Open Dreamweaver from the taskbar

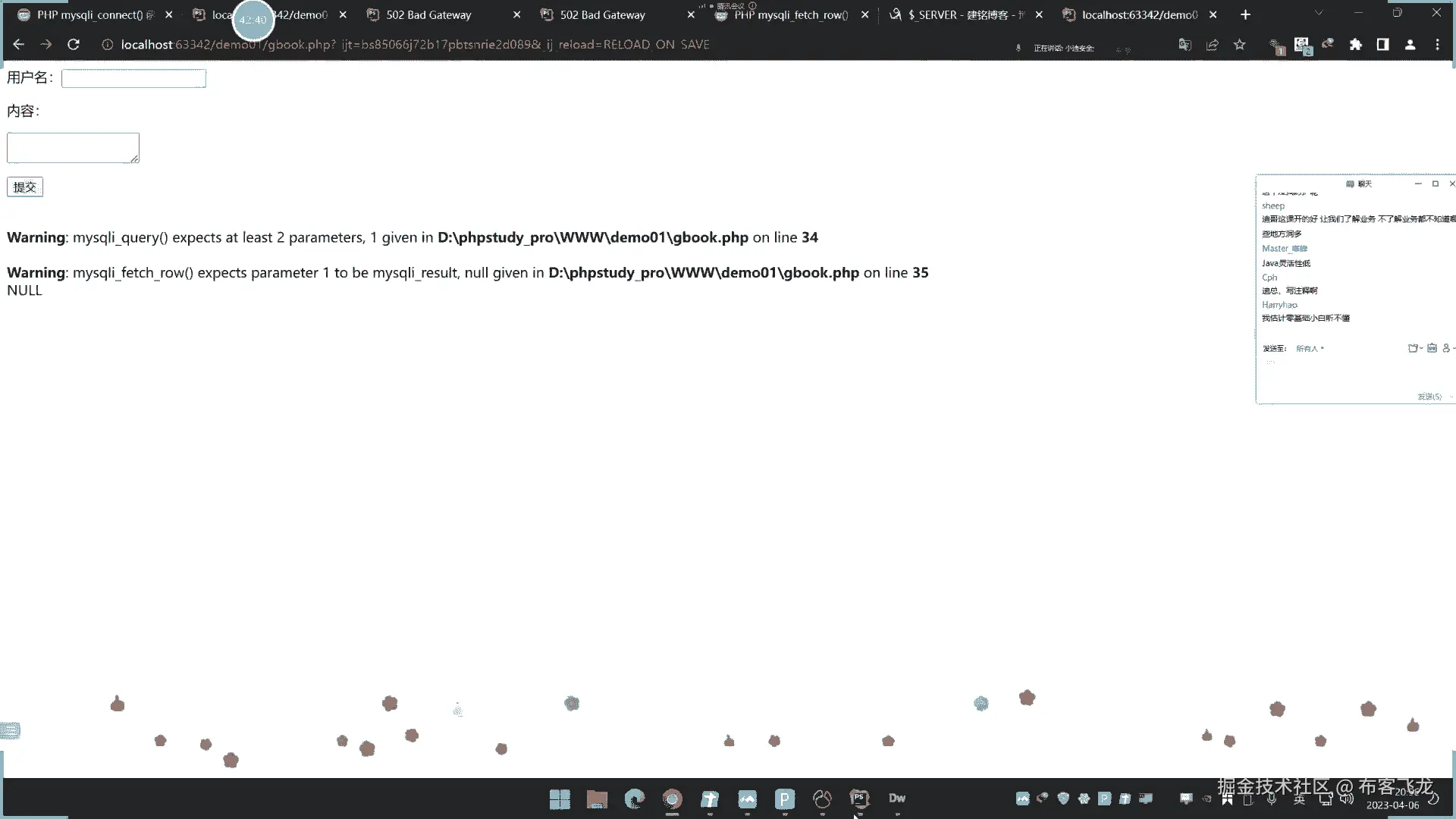(x=897, y=799)
